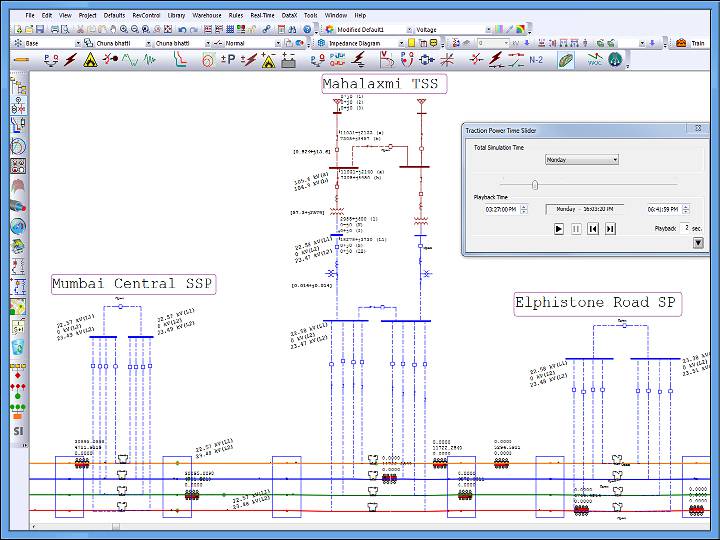Click the Playback seconds input field

pyautogui.click(x=687, y=229)
